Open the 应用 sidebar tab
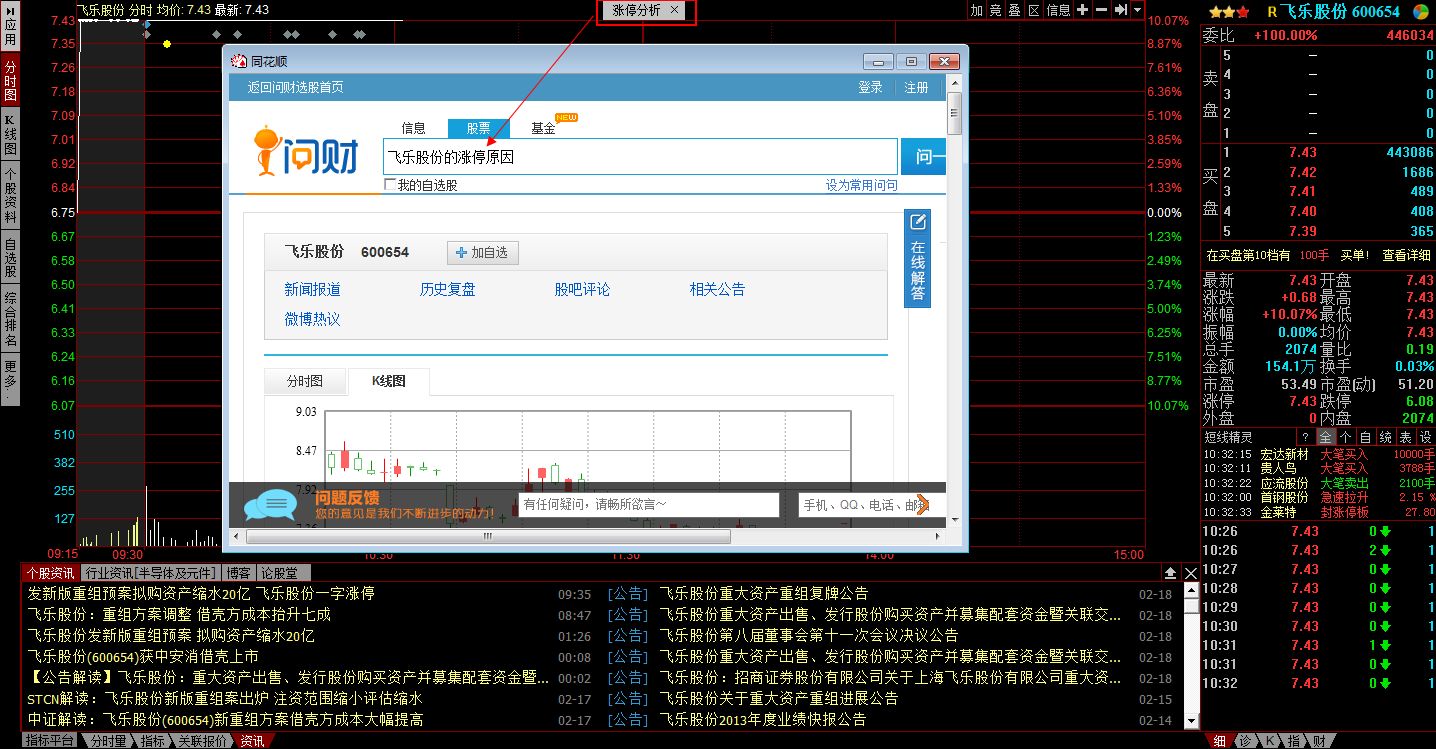1436x749 pixels. coord(10,27)
